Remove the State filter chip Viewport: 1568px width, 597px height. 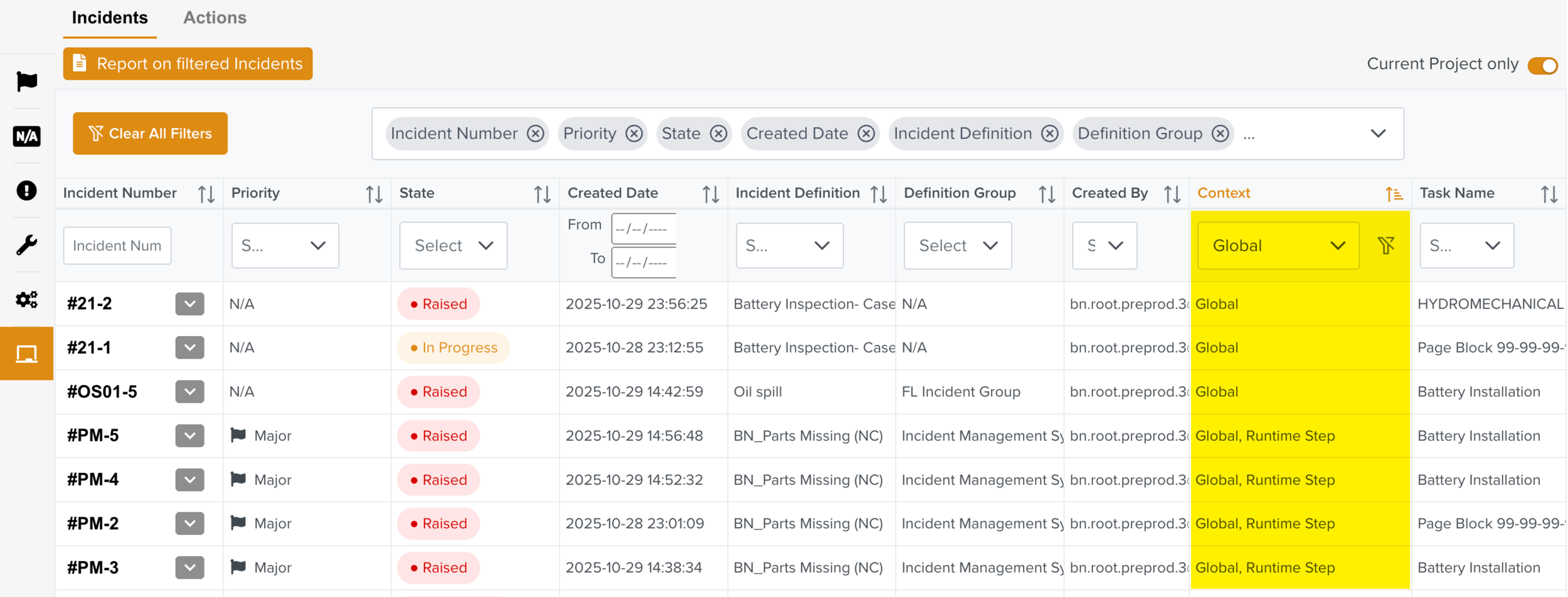718,134
